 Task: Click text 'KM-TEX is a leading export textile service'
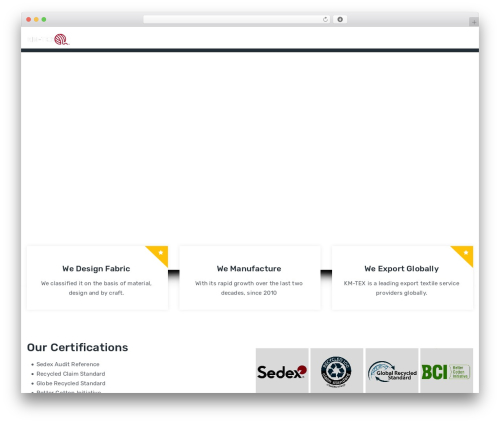[x=402, y=283]
